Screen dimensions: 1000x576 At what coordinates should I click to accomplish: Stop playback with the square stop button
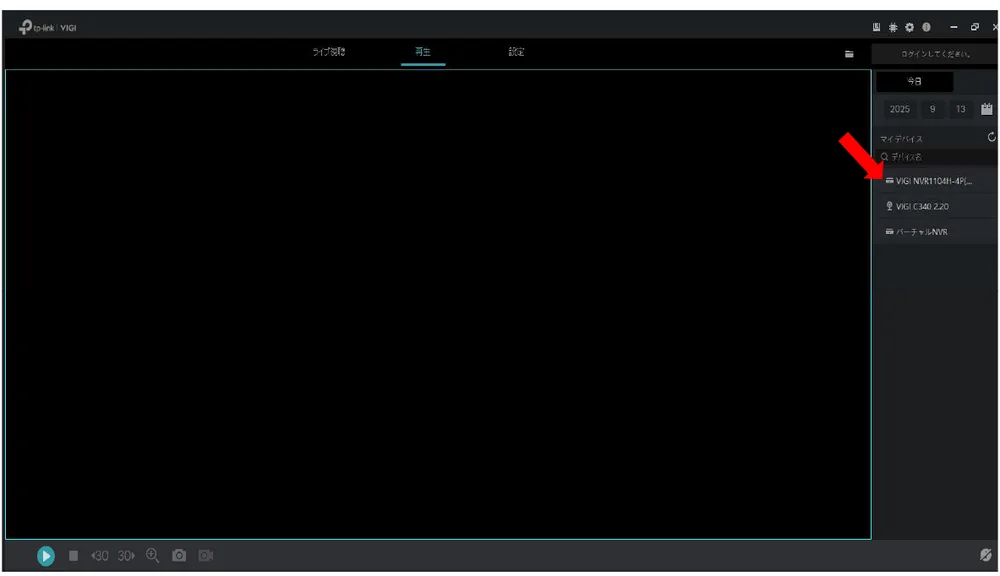click(x=73, y=556)
